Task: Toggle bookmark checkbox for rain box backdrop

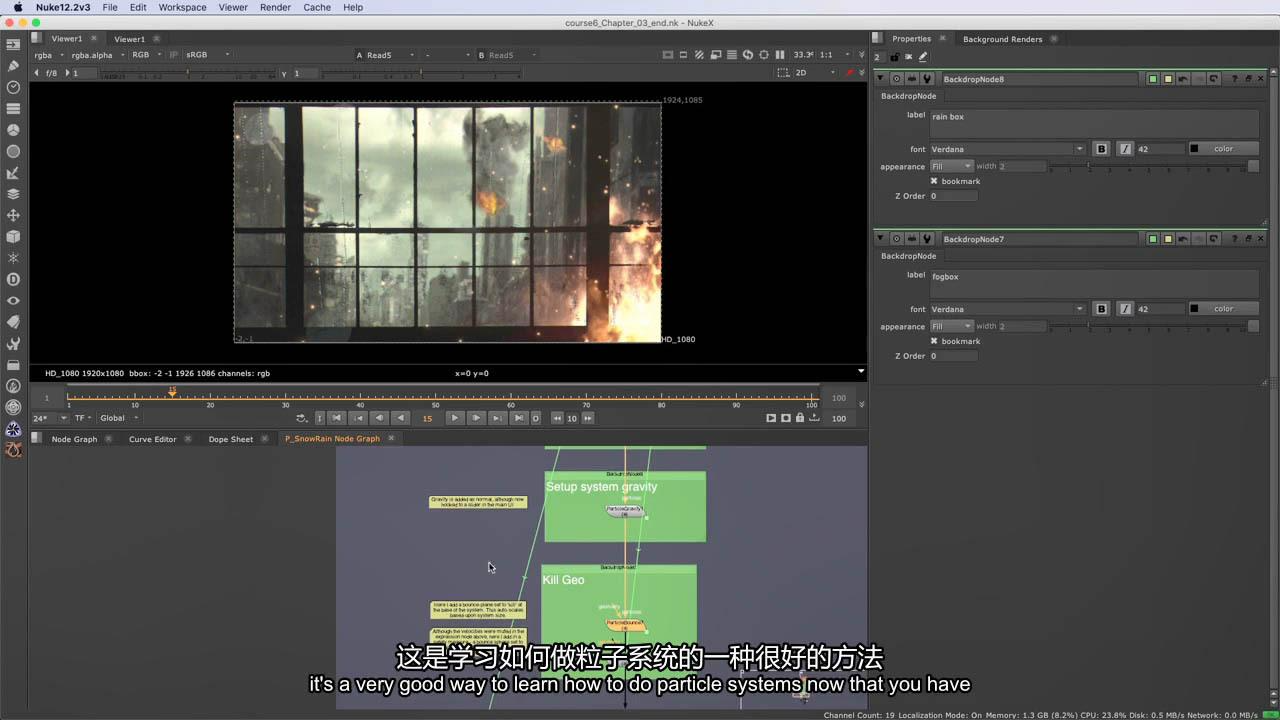Action: click(934, 181)
